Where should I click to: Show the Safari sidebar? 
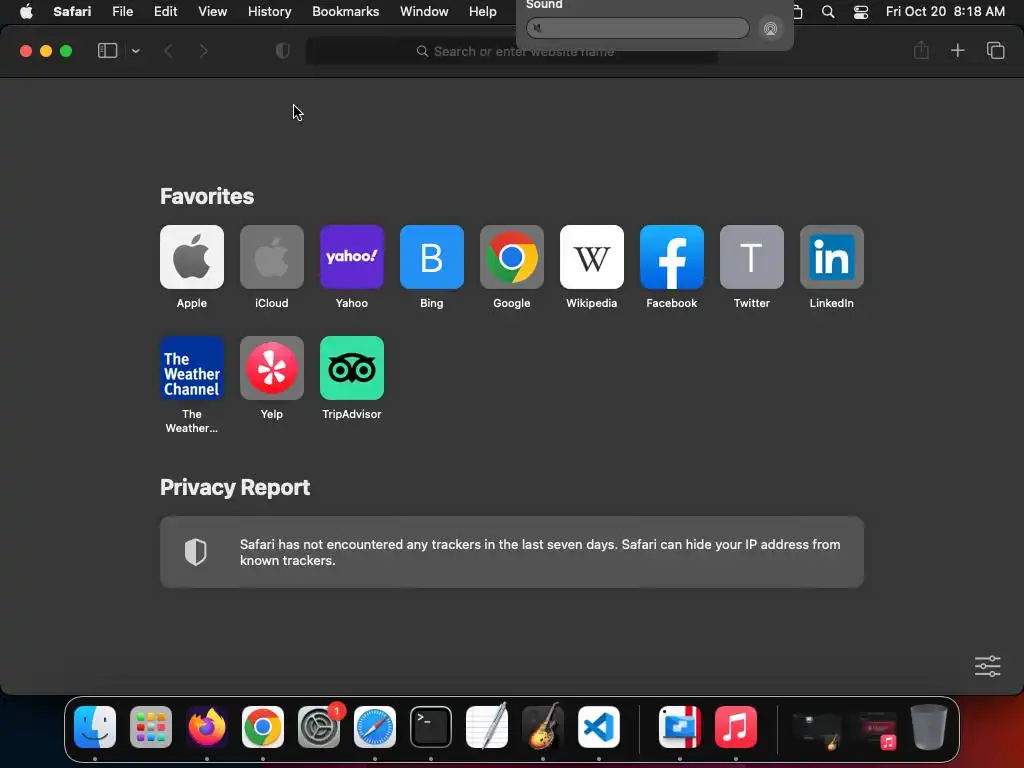(107, 51)
